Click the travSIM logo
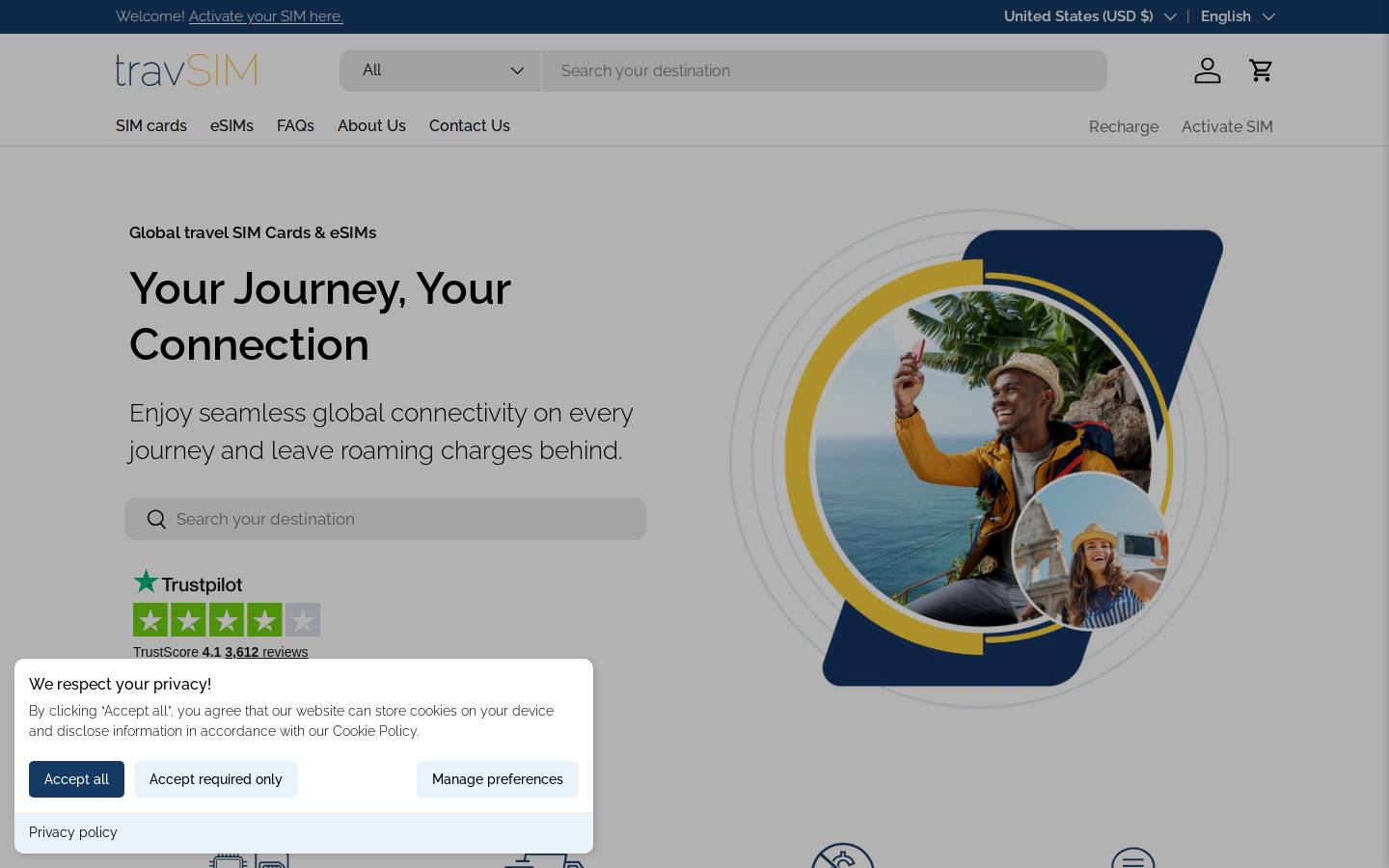 pos(186,70)
